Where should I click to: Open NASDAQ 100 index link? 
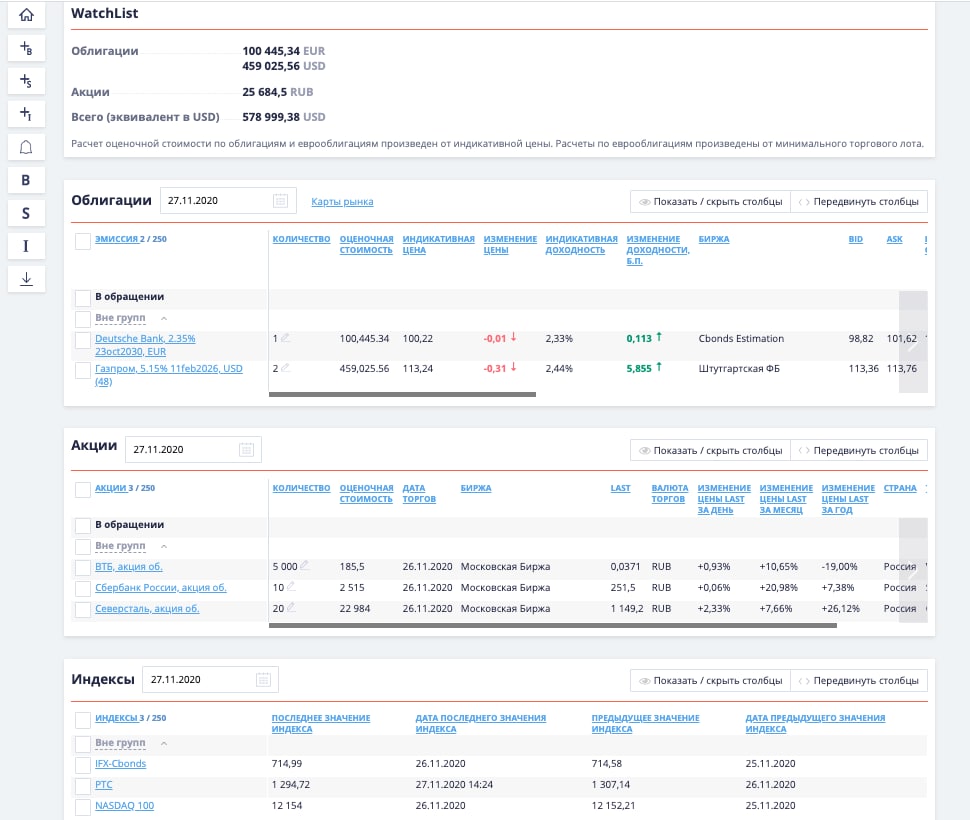(x=124, y=806)
